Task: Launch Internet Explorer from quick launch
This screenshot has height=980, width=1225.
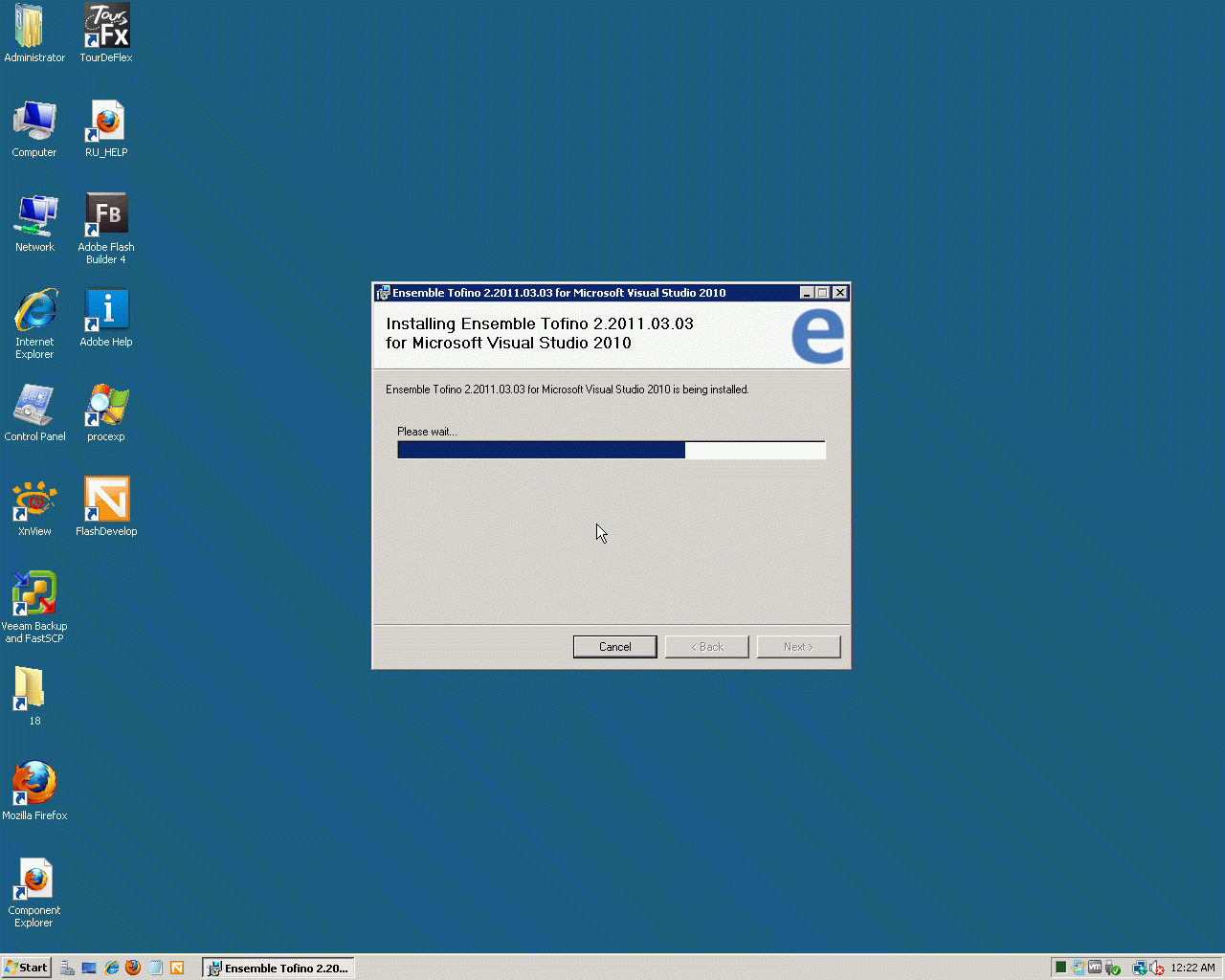Action: click(111, 968)
